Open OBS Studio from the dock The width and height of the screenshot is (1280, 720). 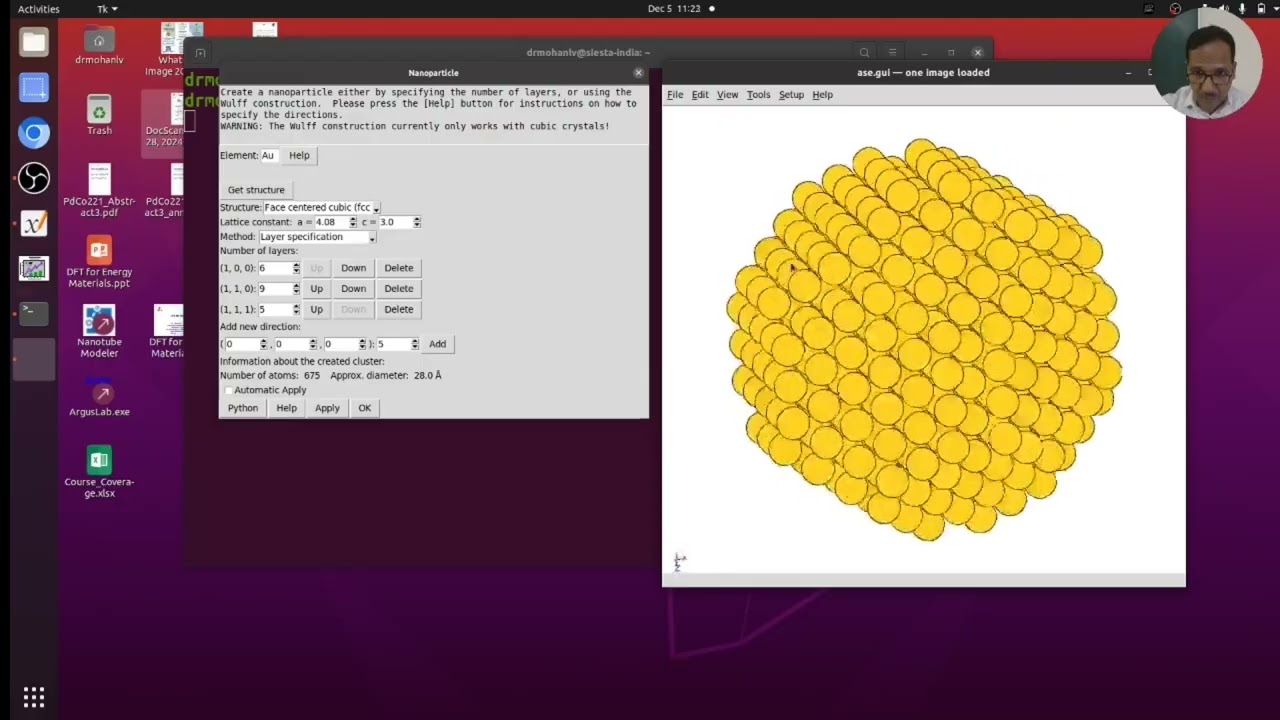33,178
